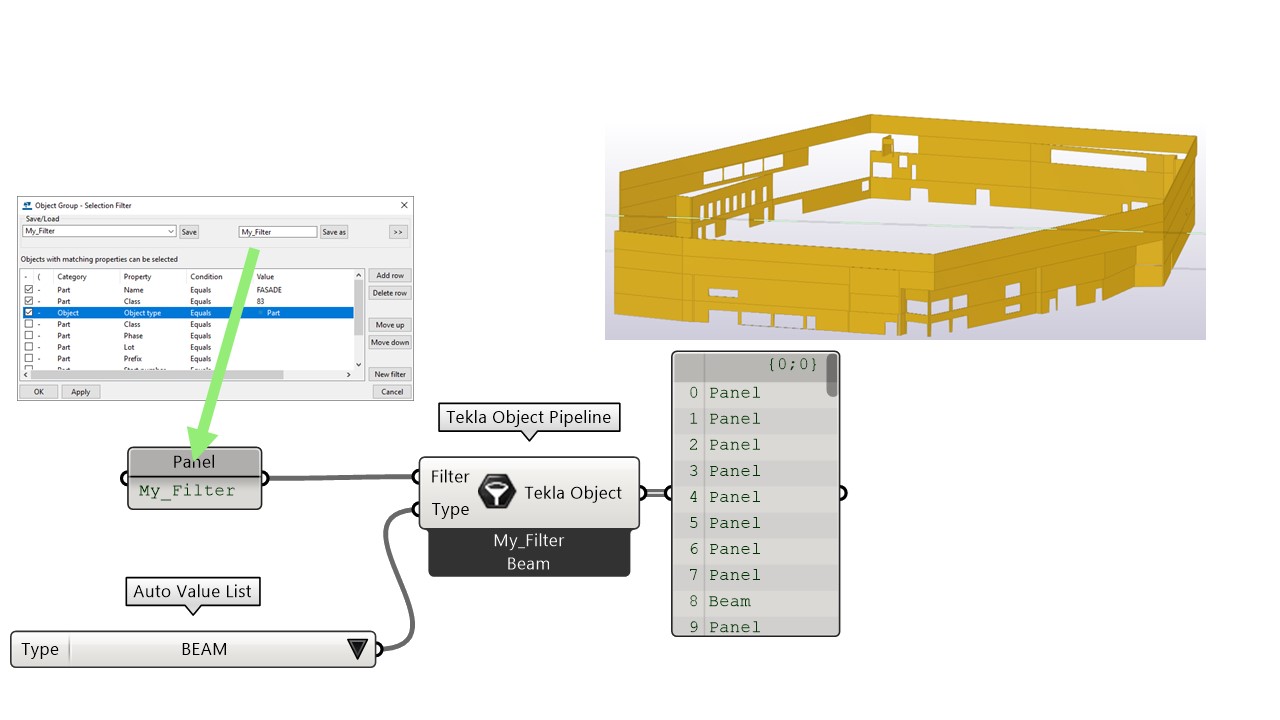Click the Filter input on Tekla Object component
The image size is (1280, 720).
coord(450,477)
